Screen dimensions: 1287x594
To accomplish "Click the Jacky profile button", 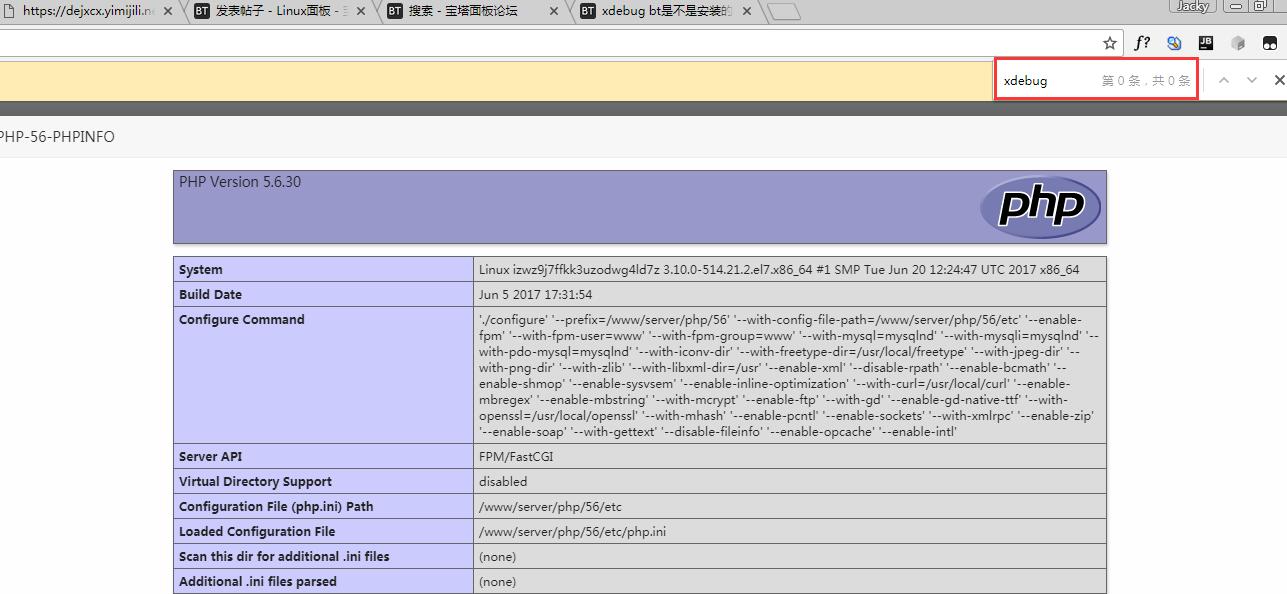I will click(1192, 5).
